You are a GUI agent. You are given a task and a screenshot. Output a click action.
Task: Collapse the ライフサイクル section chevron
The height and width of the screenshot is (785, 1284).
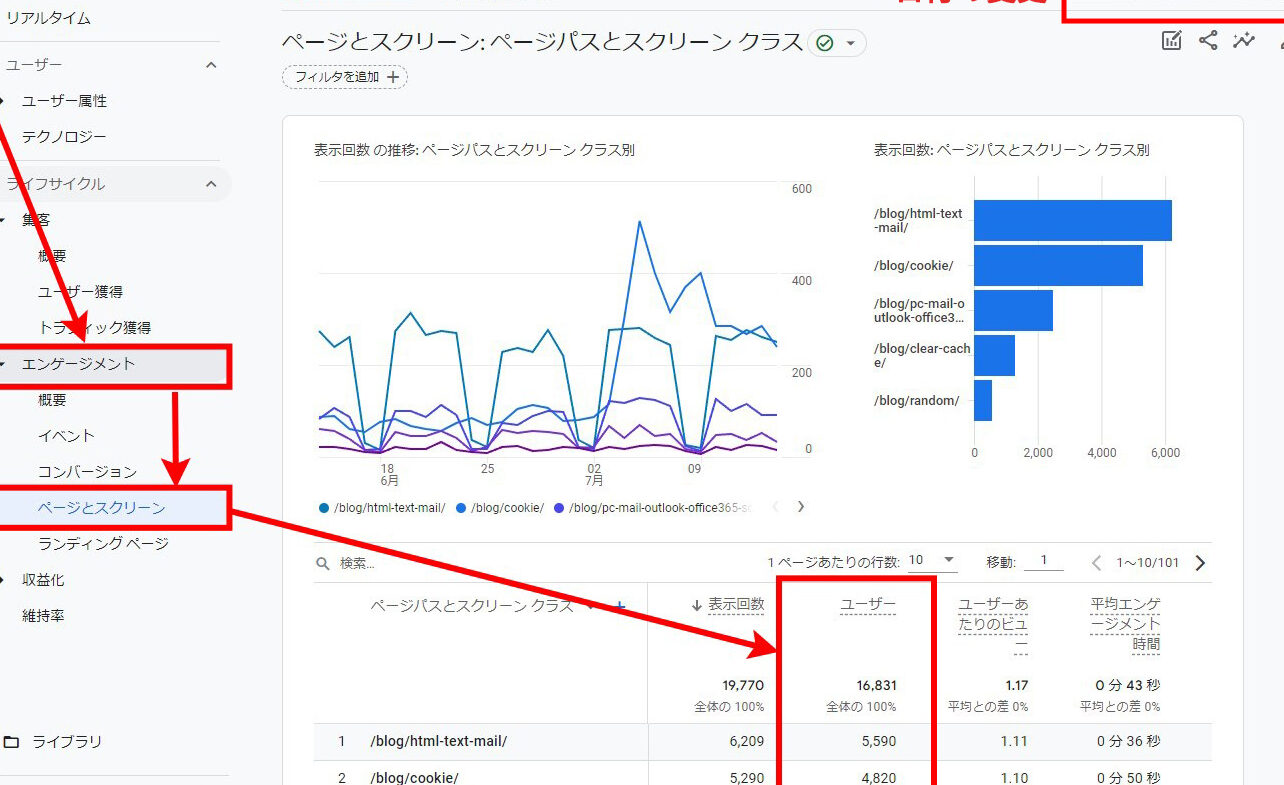click(x=211, y=184)
